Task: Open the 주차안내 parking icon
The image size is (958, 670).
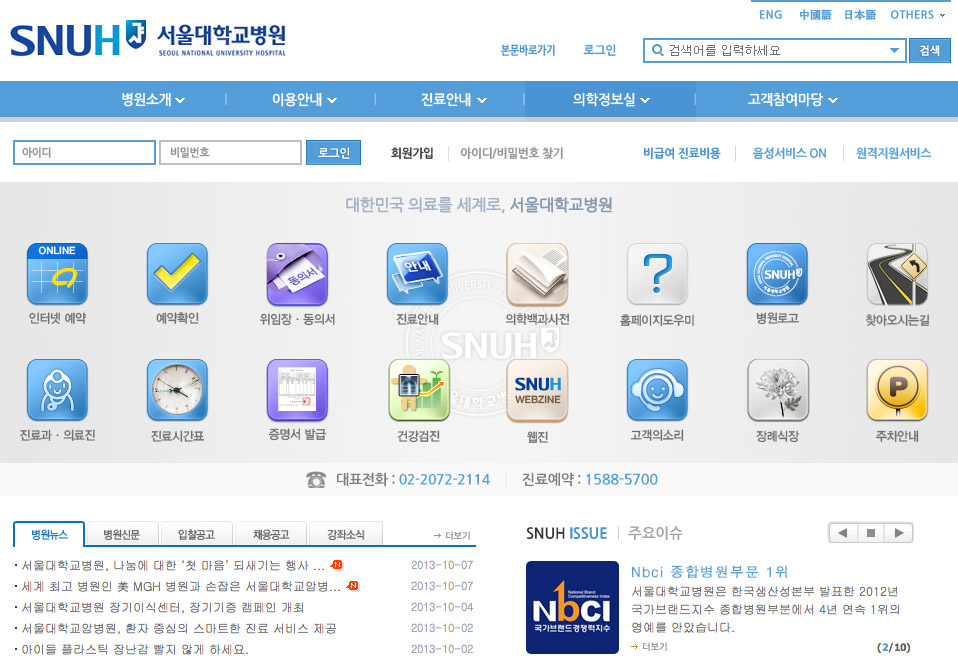Action: pos(897,390)
